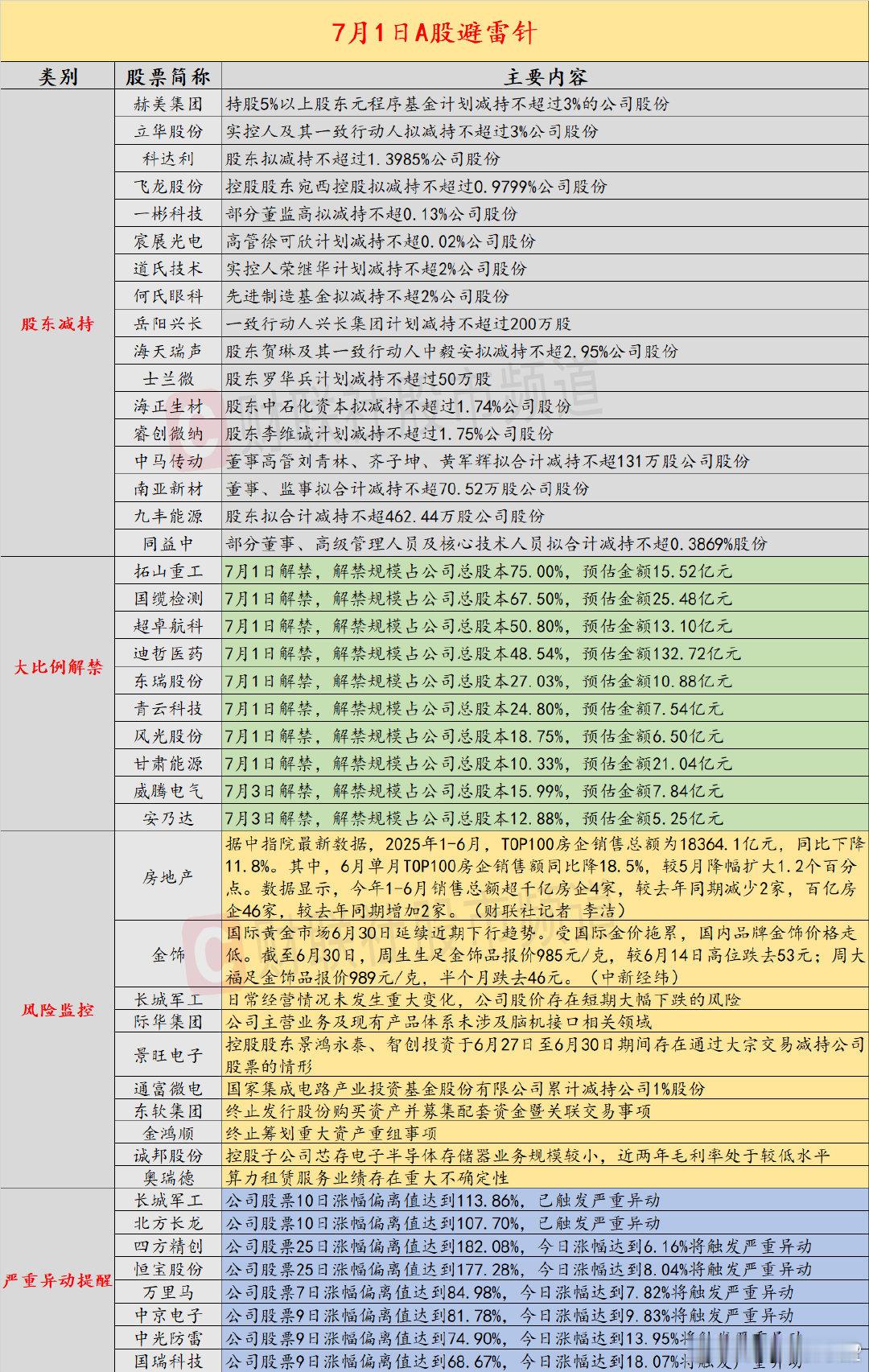Select text '一致行动人兴长集团计划减持不超过200万股'
Screen dimensions: 869x1372
[x=398, y=323]
